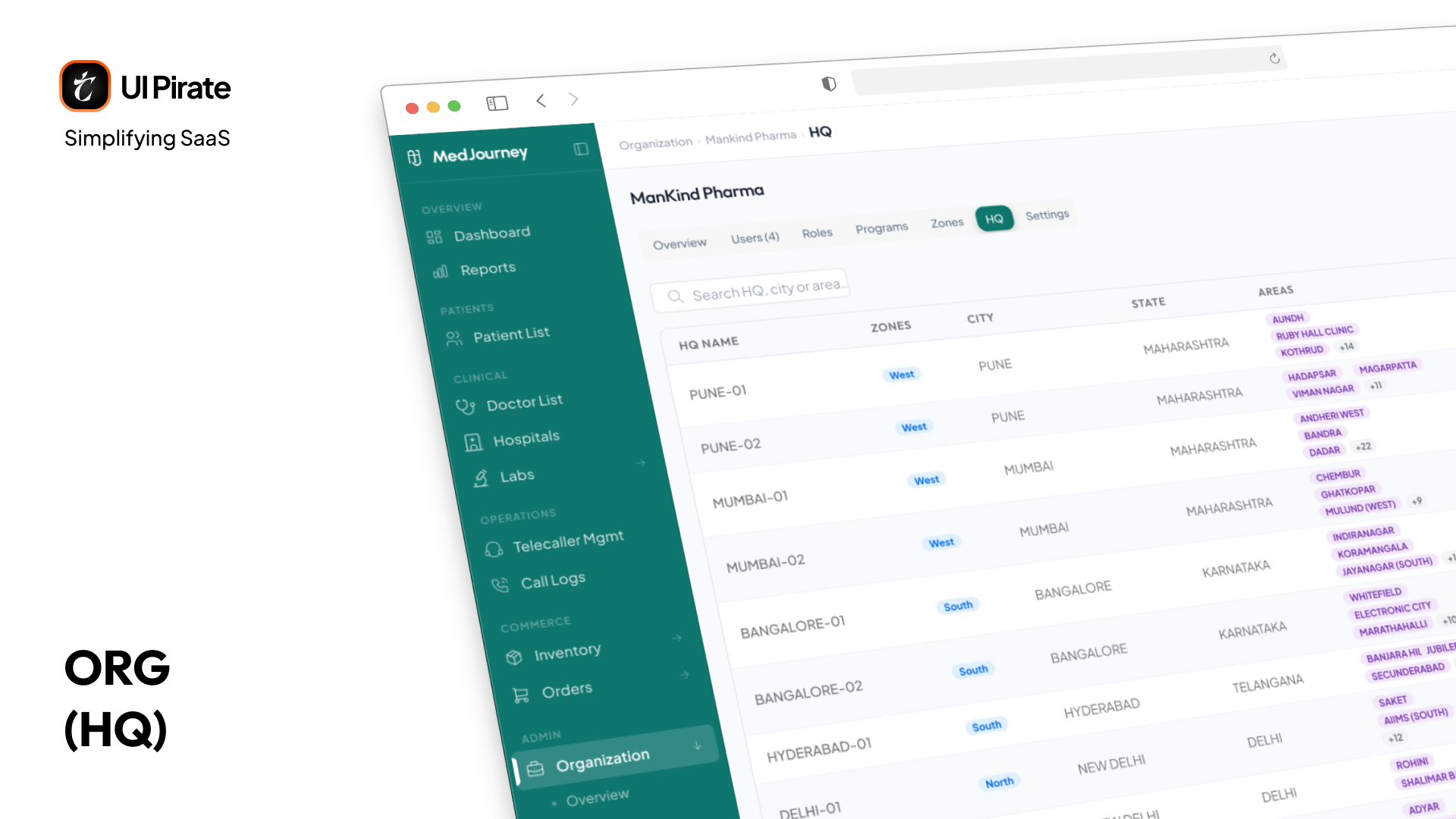
Task: Click the West zone badge for PUNE-01
Action: (x=902, y=375)
